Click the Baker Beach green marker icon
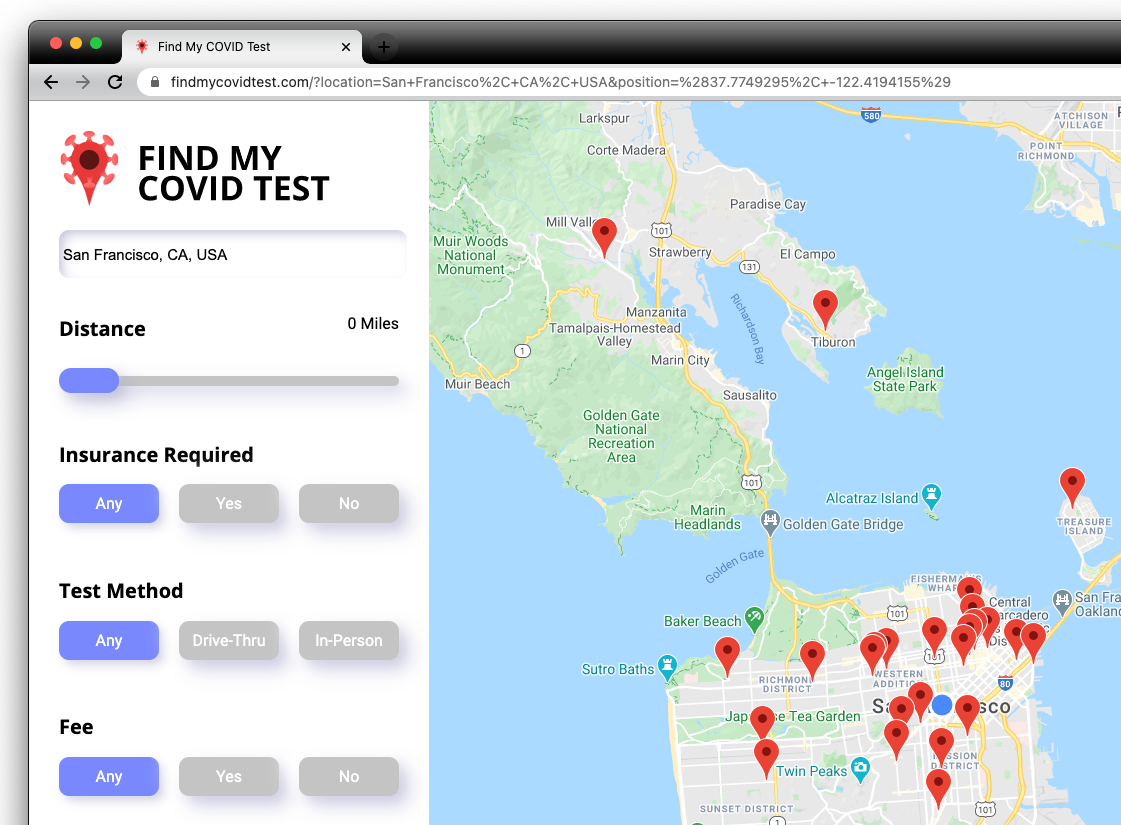1121x825 pixels. 754,619
